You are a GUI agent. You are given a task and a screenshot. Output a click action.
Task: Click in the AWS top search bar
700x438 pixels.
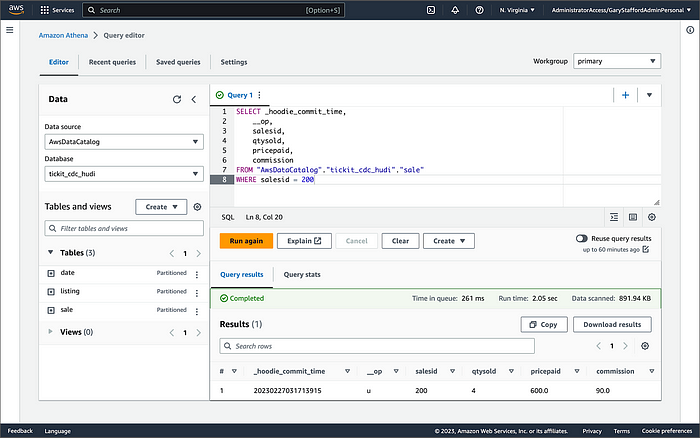(x=213, y=10)
